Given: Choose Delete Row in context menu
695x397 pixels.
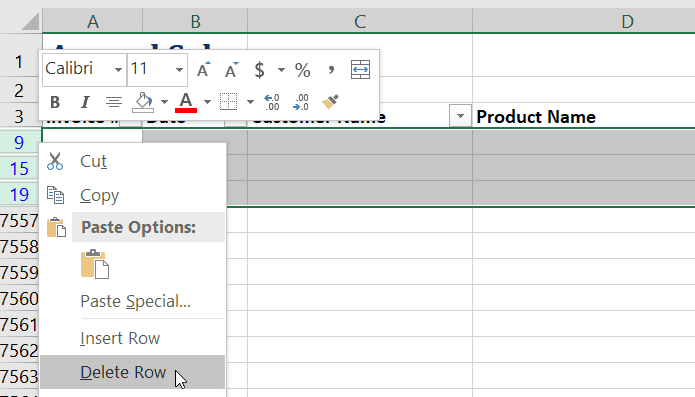Looking at the screenshot, I should point(133,372).
